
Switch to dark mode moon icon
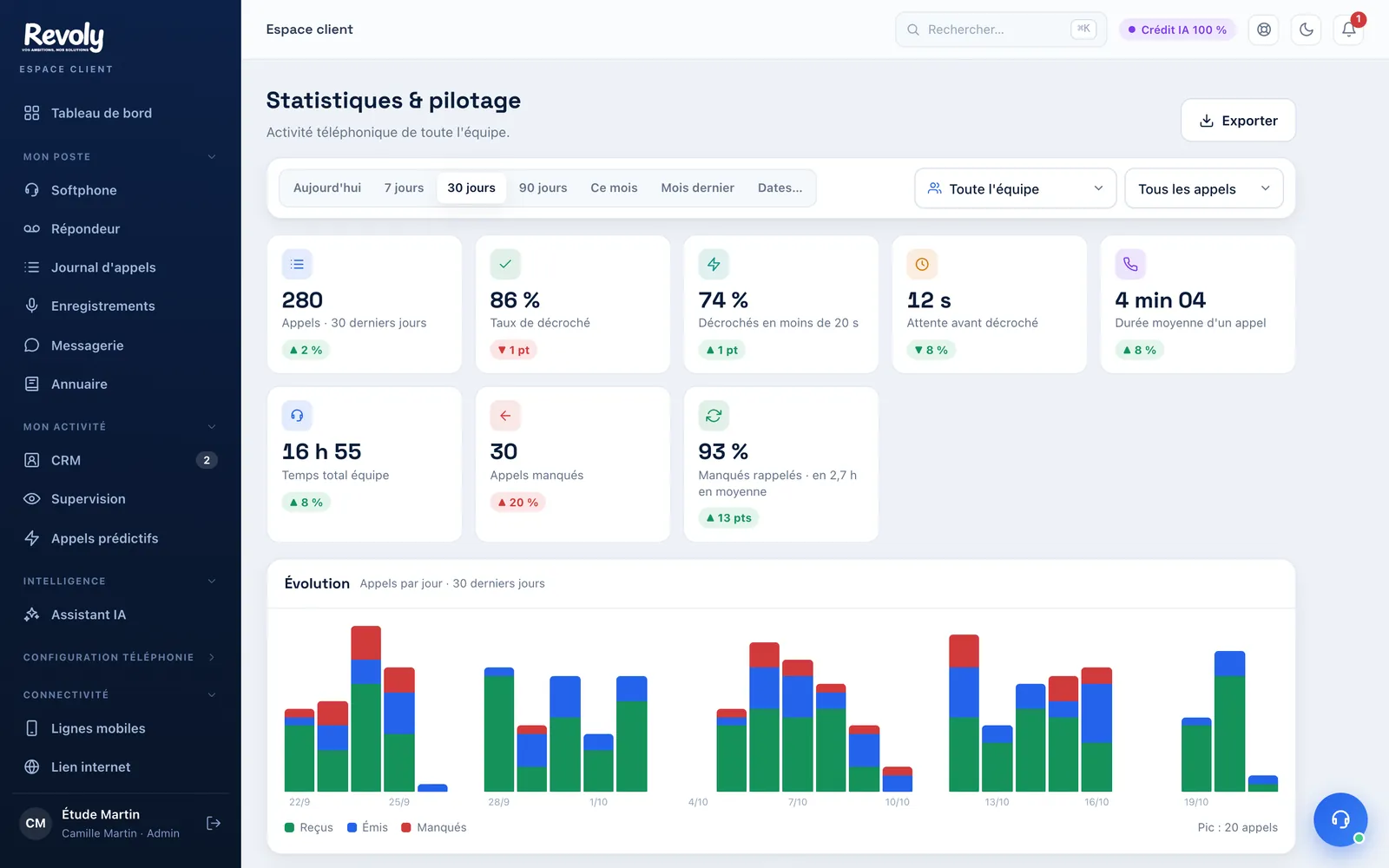click(1307, 30)
